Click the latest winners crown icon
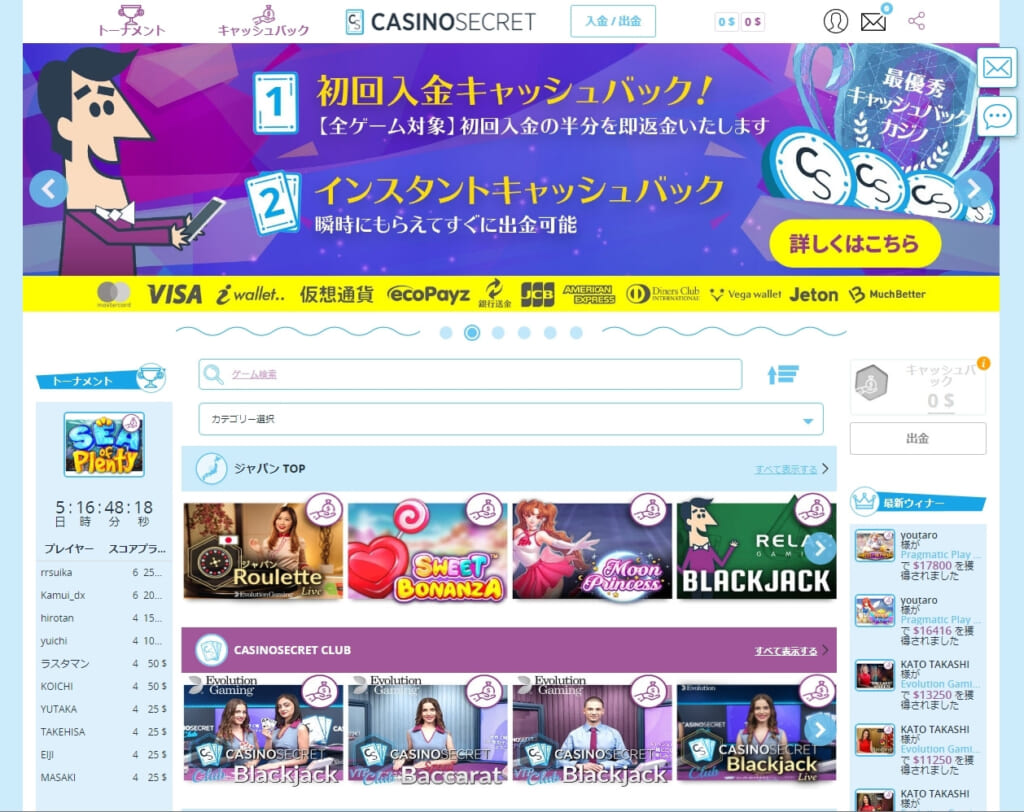 864,501
